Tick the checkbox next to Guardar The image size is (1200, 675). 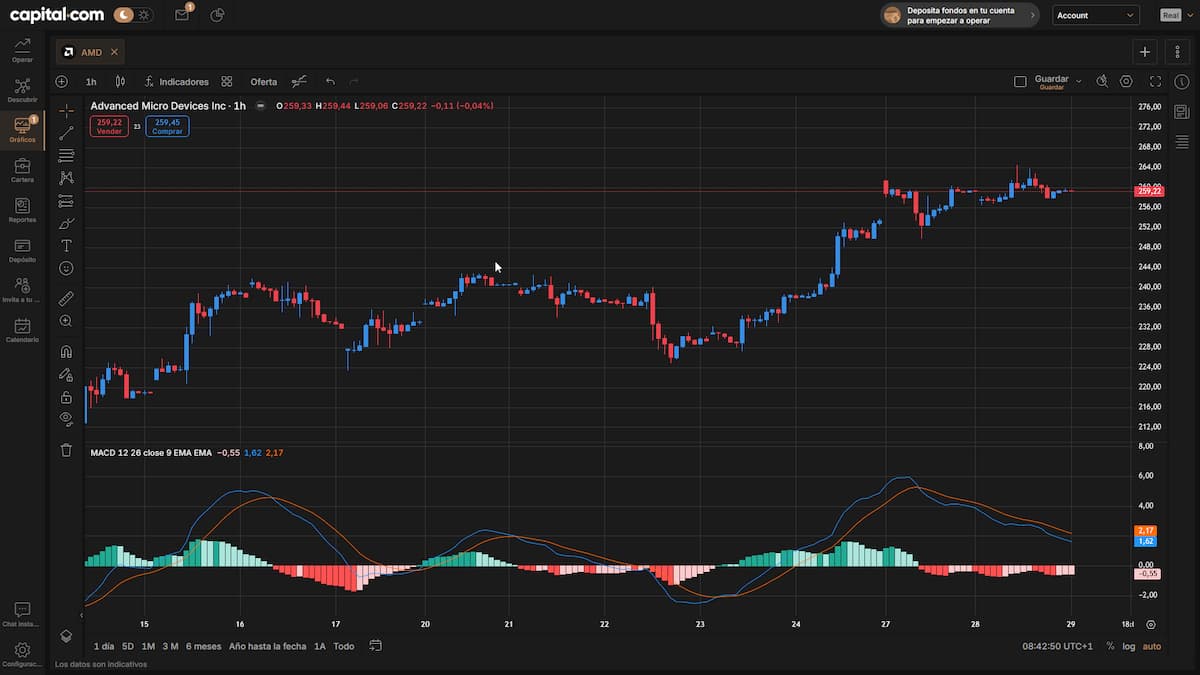(1021, 80)
